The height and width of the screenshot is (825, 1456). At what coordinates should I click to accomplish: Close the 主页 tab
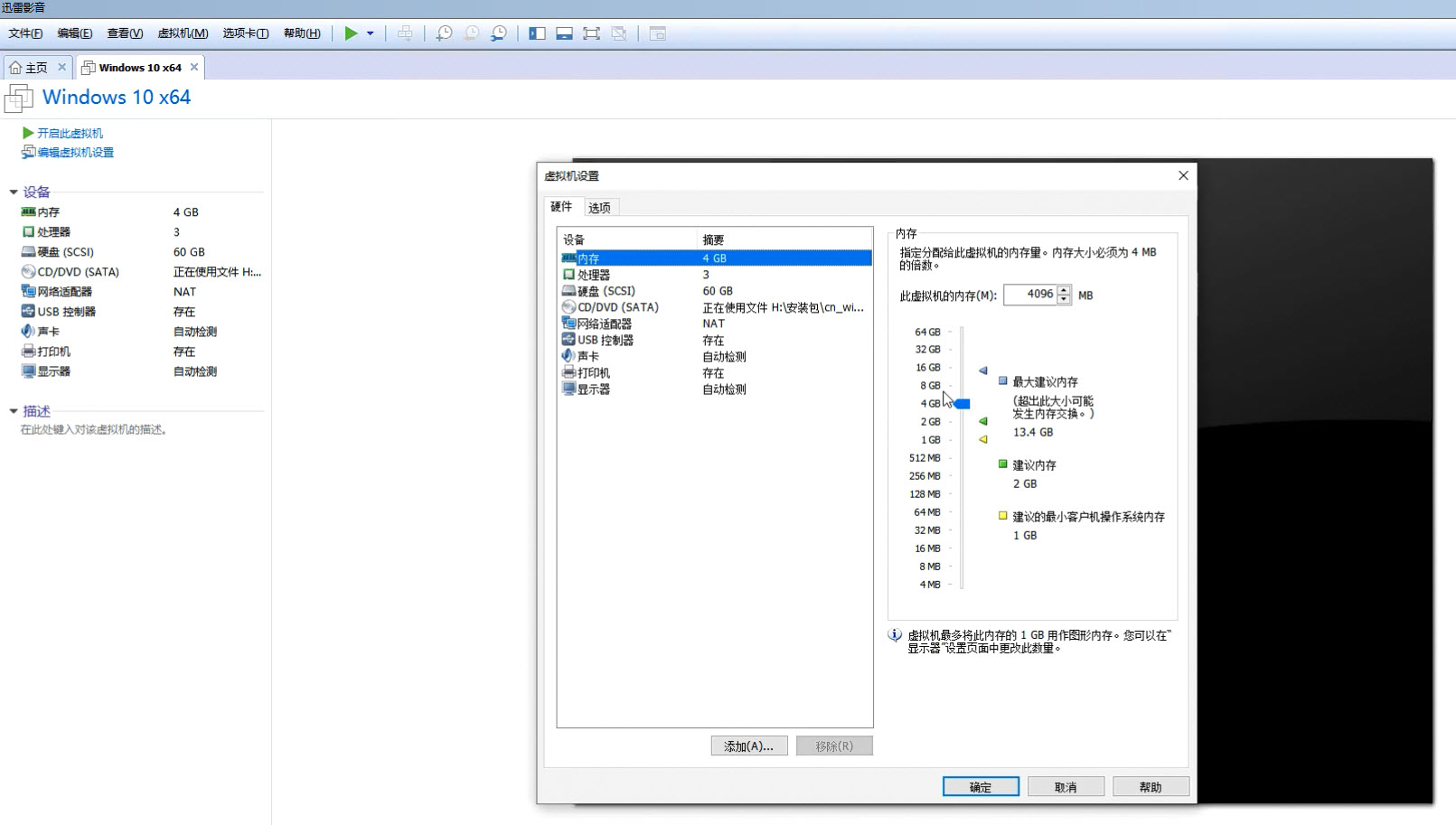[62, 67]
